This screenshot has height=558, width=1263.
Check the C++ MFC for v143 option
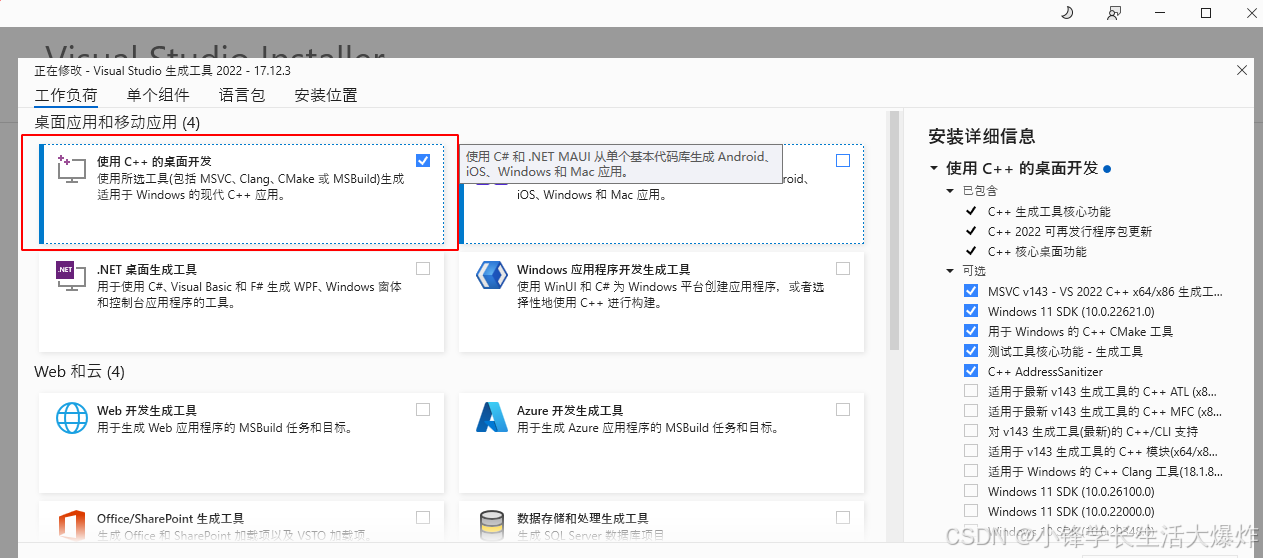click(971, 411)
